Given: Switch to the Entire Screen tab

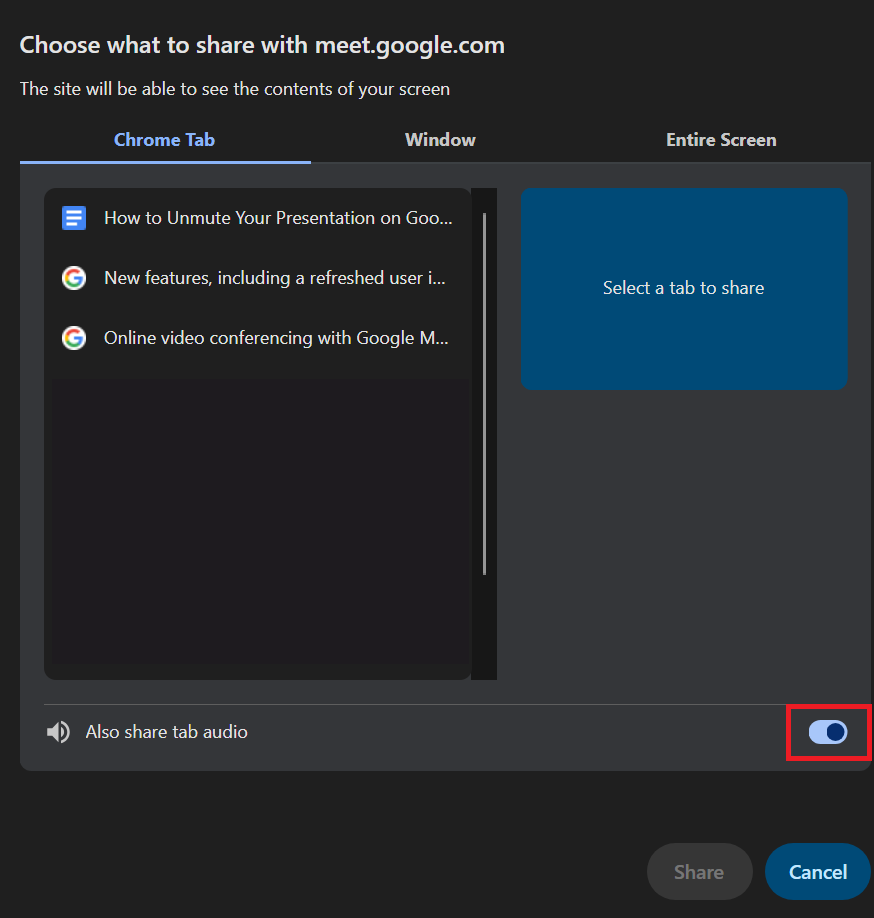Looking at the screenshot, I should [721, 140].
